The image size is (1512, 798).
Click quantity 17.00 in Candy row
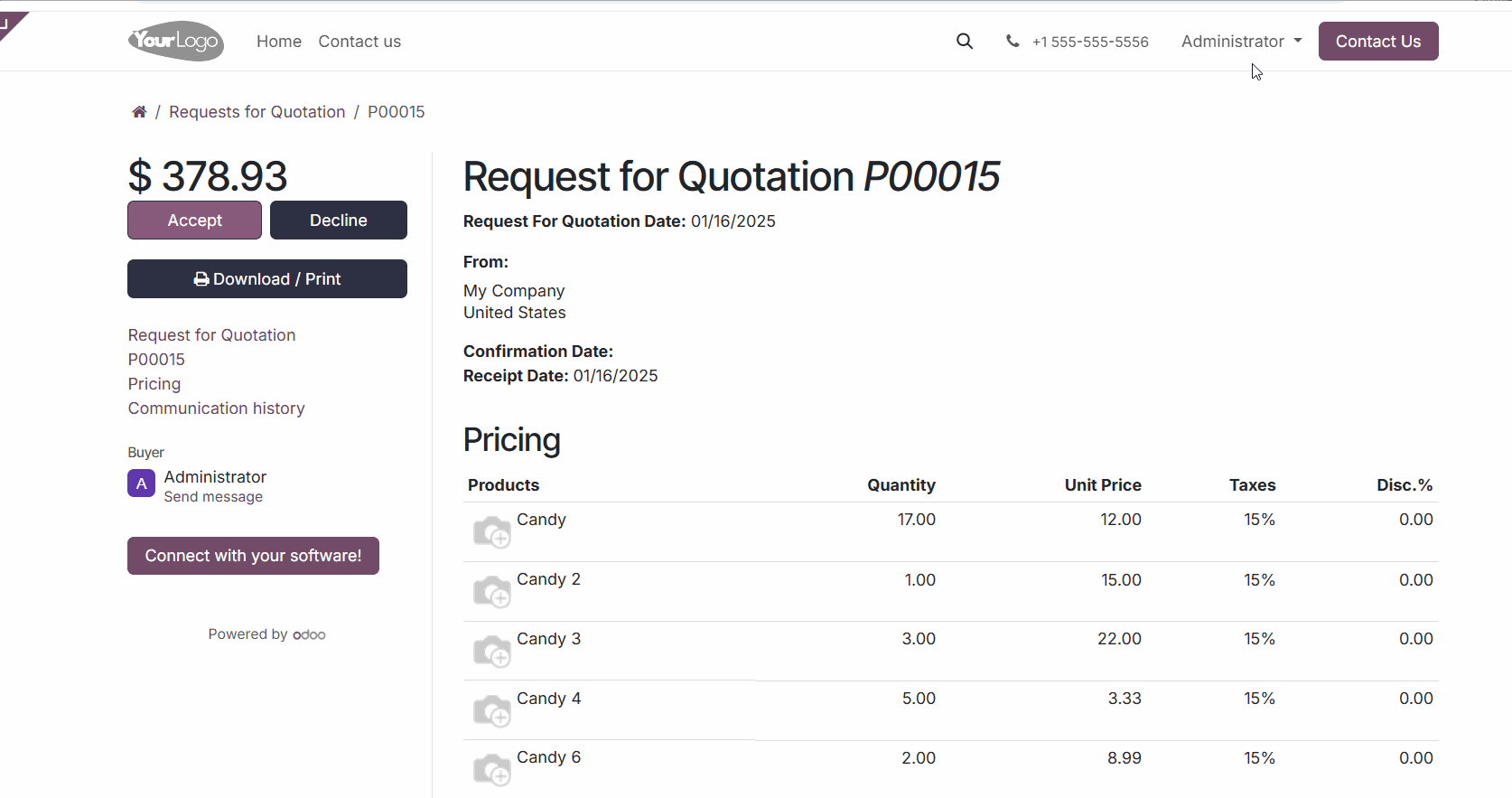click(x=916, y=520)
